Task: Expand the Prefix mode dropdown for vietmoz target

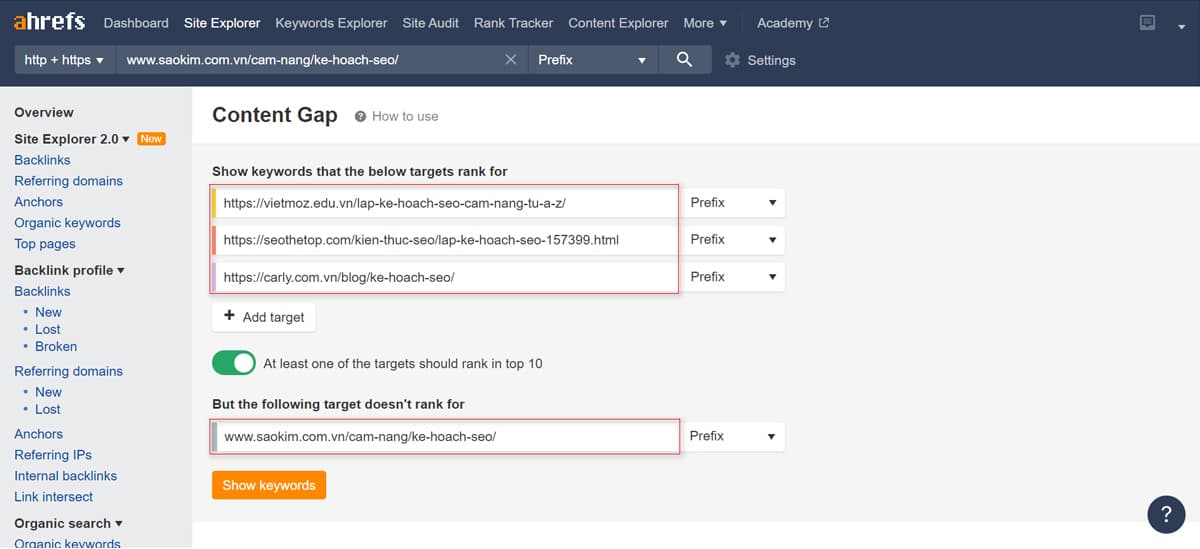Action: [x=733, y=203]
